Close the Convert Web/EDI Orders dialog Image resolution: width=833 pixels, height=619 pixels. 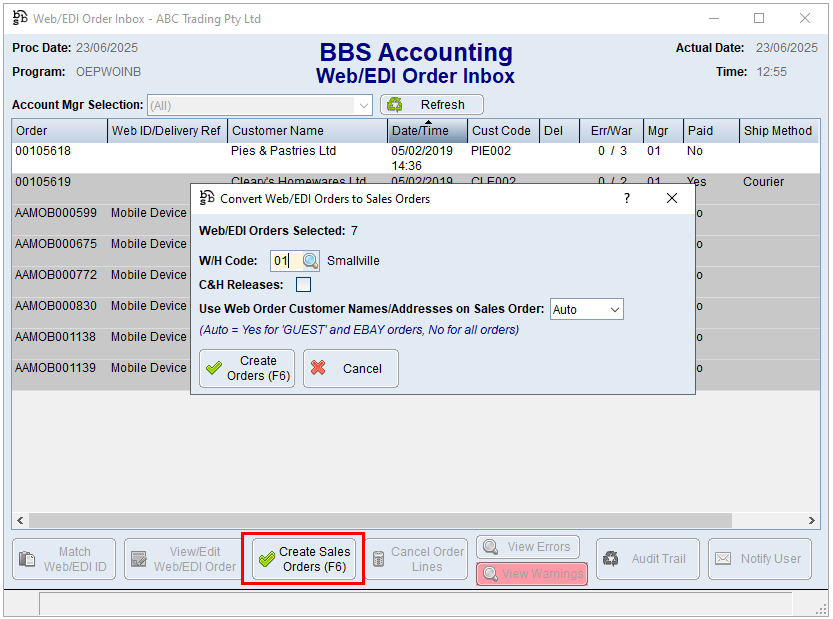672,198
